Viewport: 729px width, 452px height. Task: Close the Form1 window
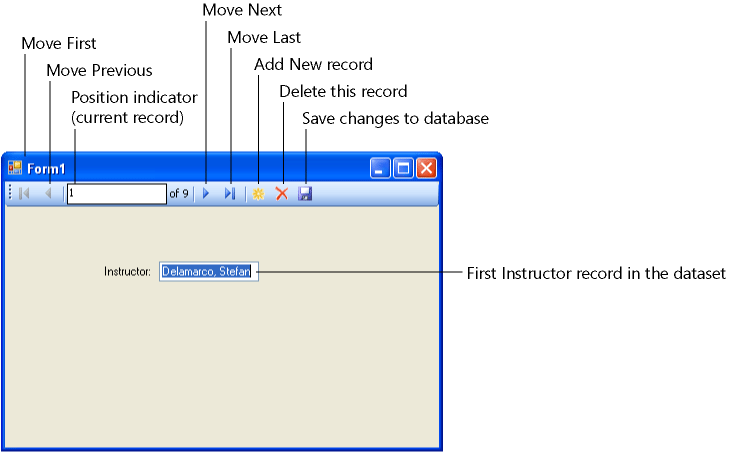point(426,168)
